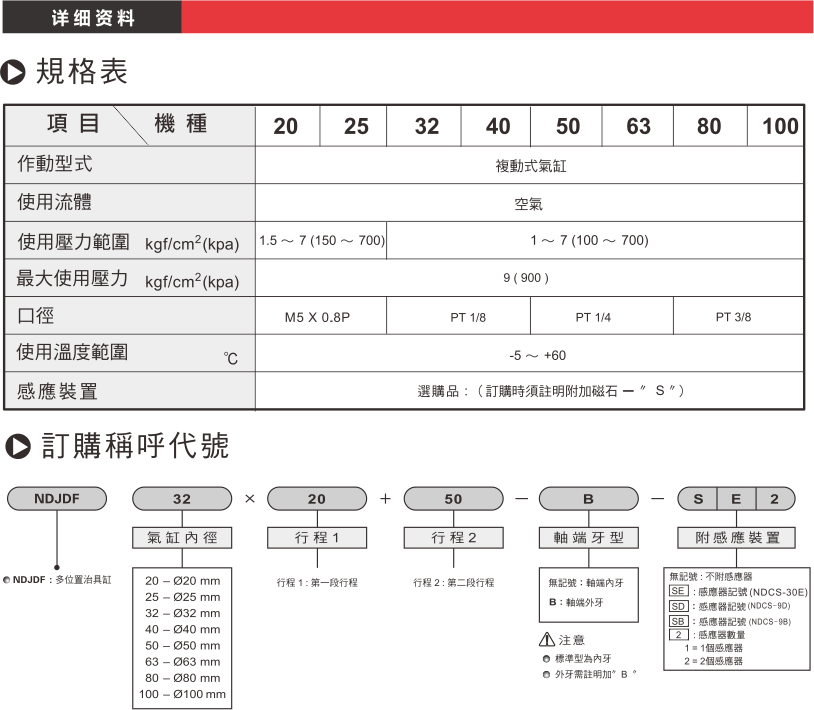Click the 行程1 label box

[317, 538]
